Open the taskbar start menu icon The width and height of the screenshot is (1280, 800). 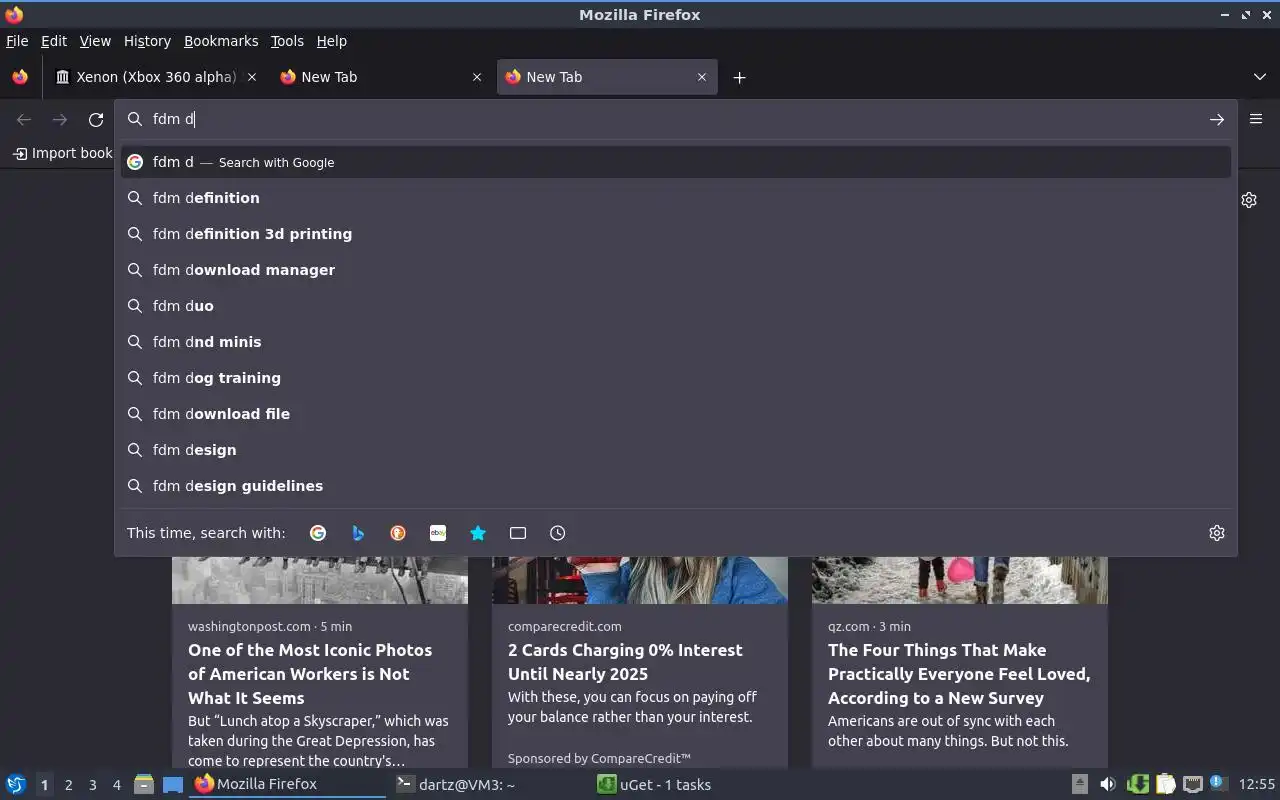16,785
